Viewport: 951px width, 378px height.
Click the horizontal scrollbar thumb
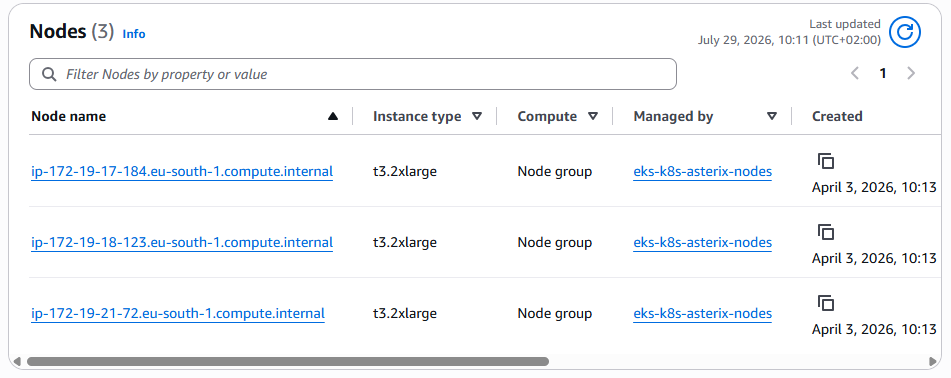[x=287, y=362]
